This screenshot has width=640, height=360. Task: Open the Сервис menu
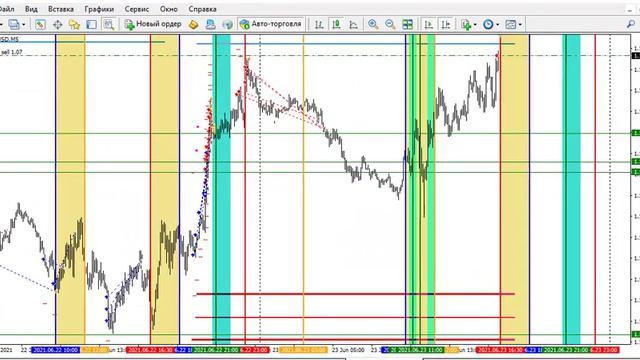pos(137,9)
